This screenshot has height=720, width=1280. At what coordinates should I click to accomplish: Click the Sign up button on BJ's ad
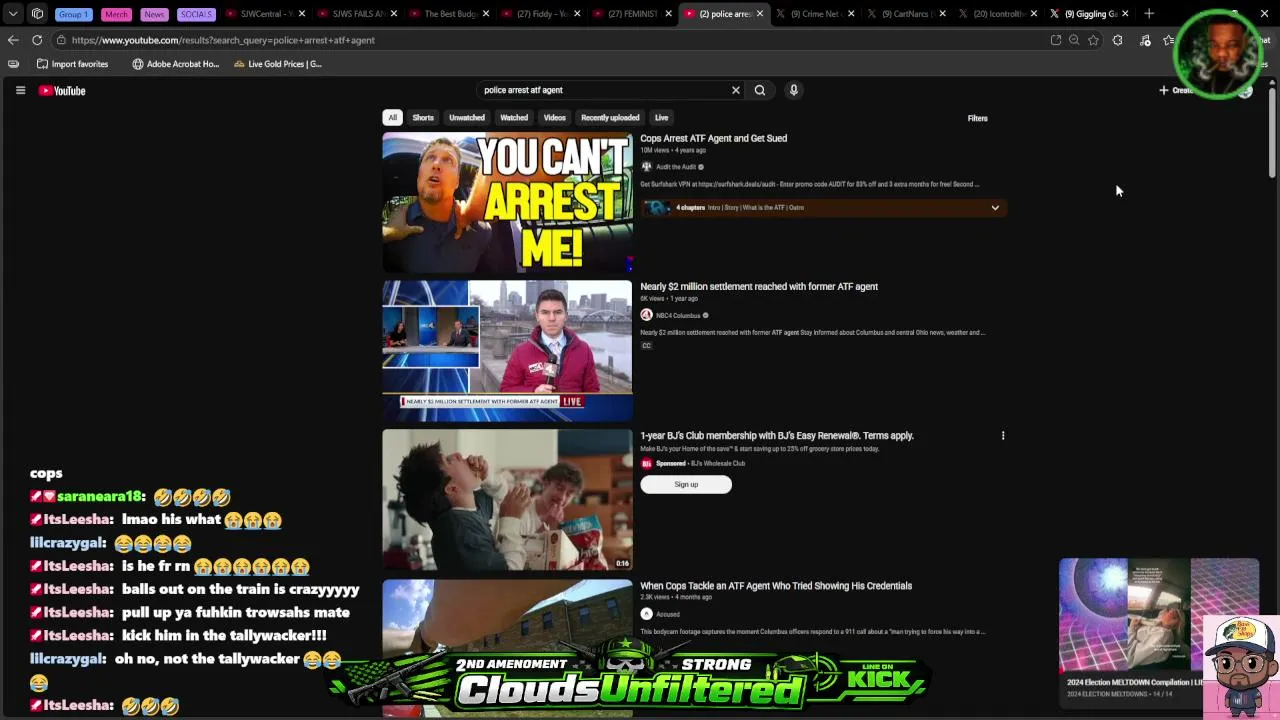coord(686,485)
